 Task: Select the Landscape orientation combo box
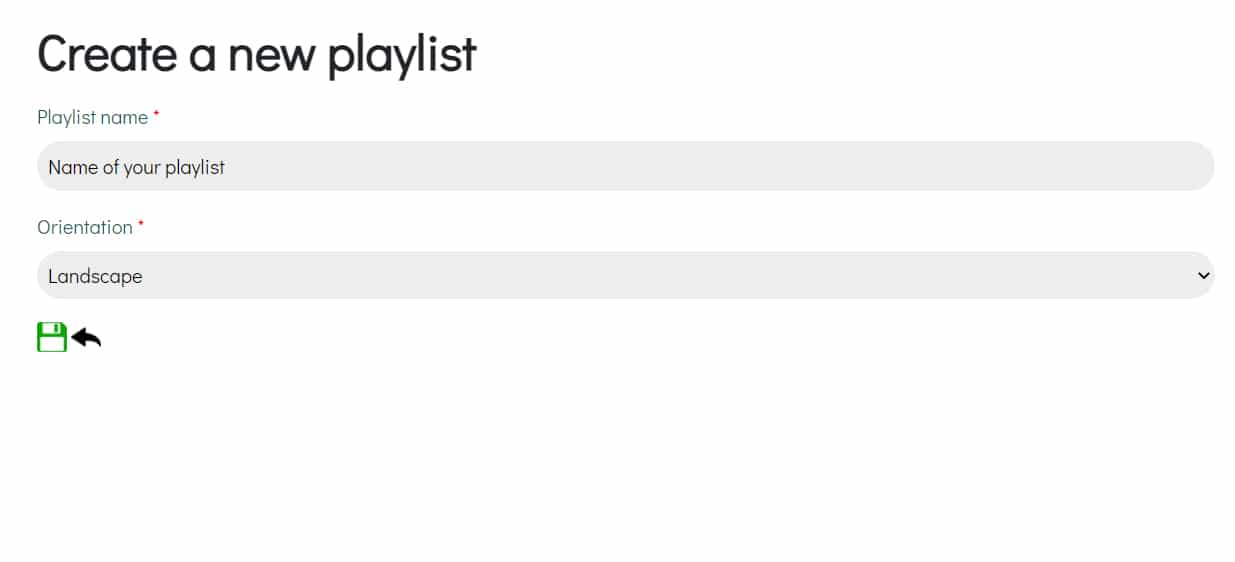625,275
